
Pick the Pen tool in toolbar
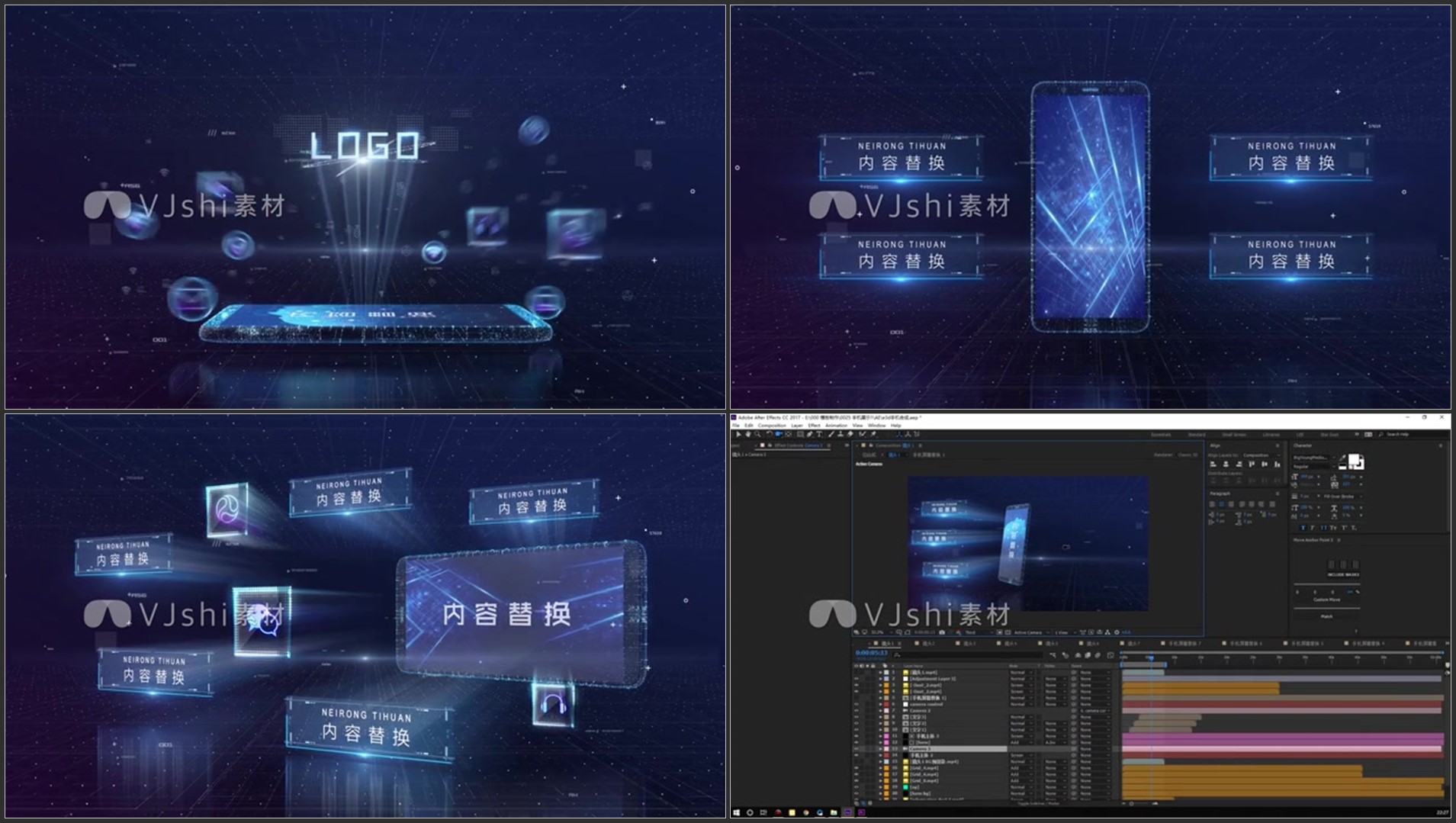tap(810, 435)
